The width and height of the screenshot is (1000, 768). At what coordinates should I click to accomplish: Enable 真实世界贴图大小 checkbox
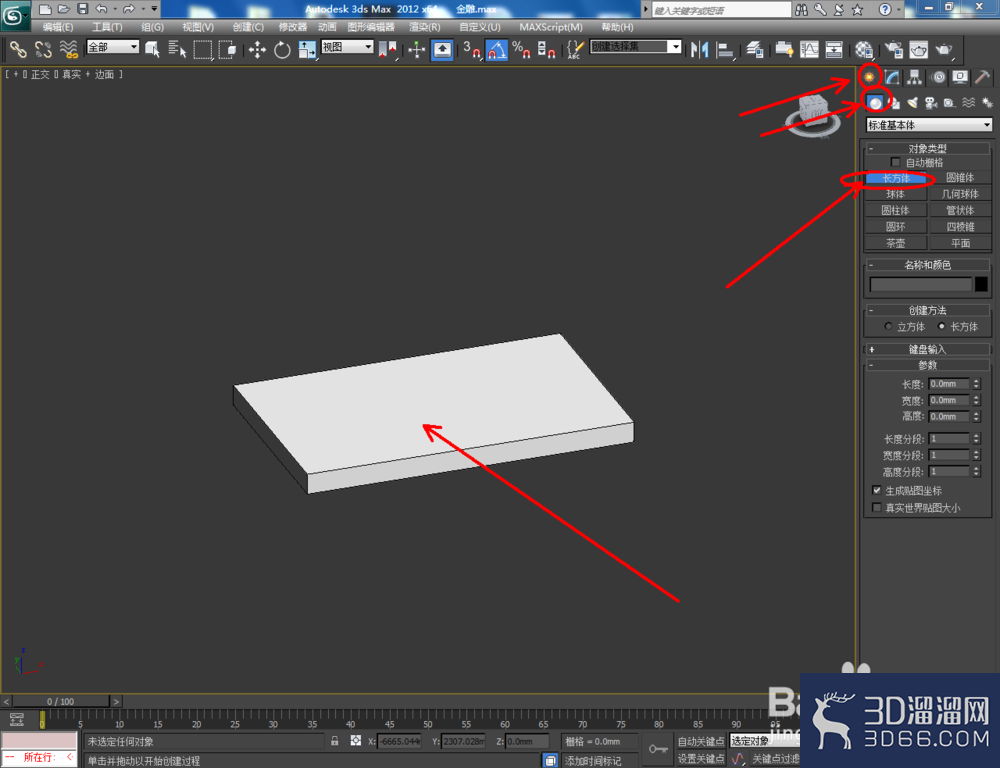tap(877, 507)
